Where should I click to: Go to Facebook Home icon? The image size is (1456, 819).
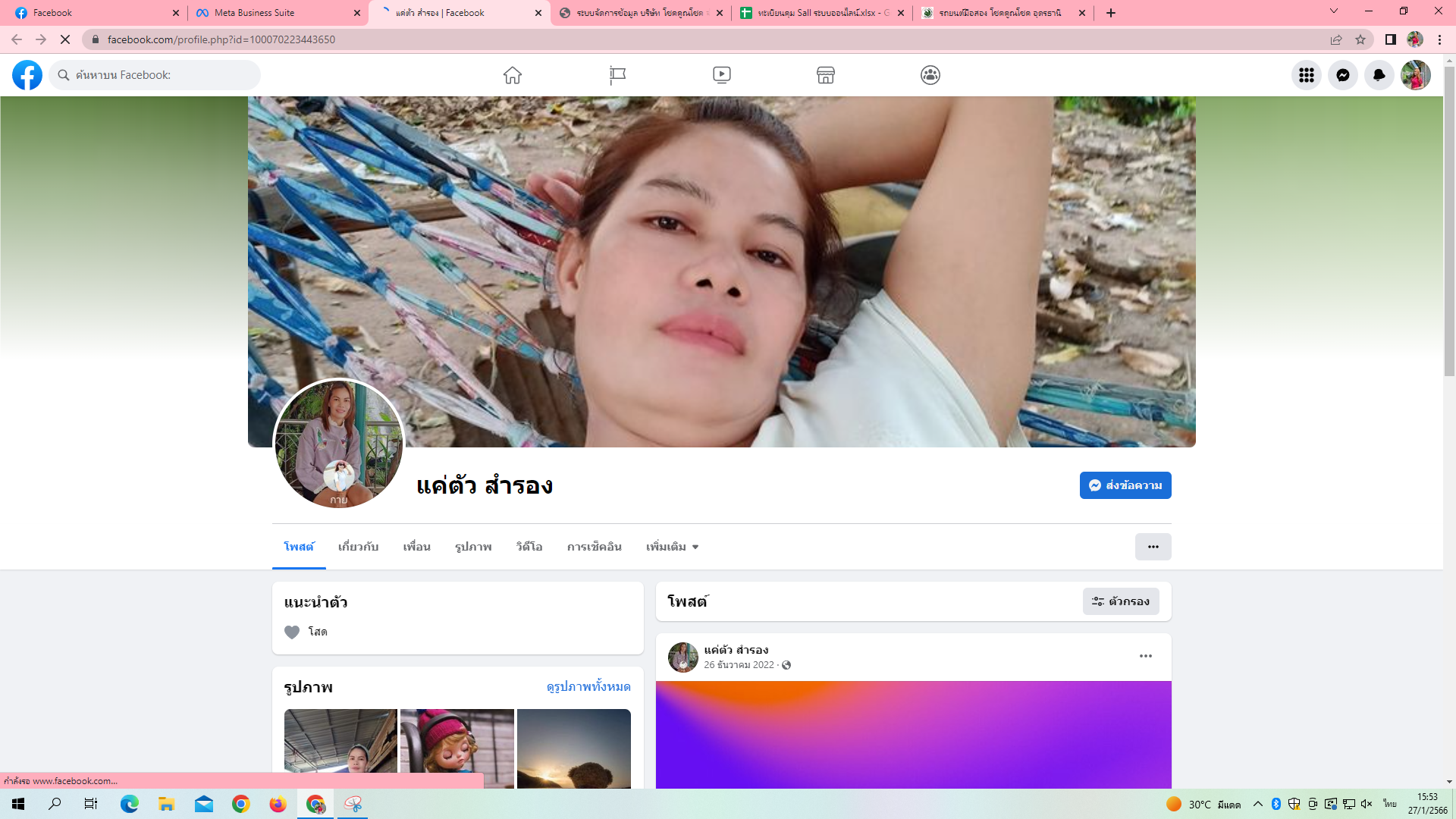(x=513, y=75)
